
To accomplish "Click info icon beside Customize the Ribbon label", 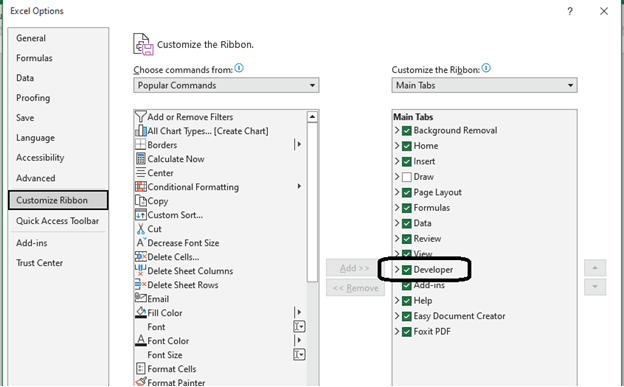I will (x=486, y=68).
